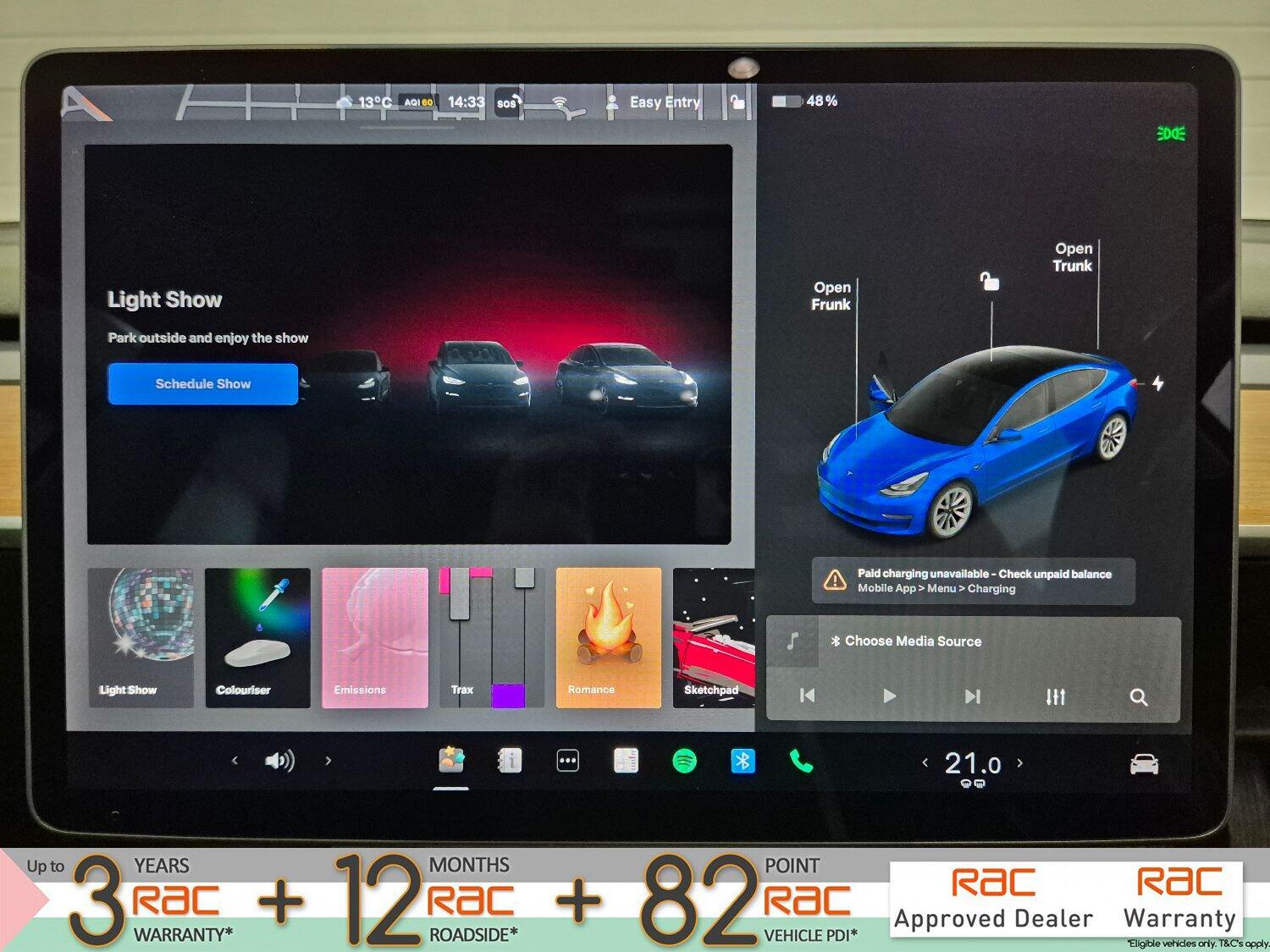Open the Toybox app in the dock
This screenshot has height=952, width=1270.
tap(451, 761)
